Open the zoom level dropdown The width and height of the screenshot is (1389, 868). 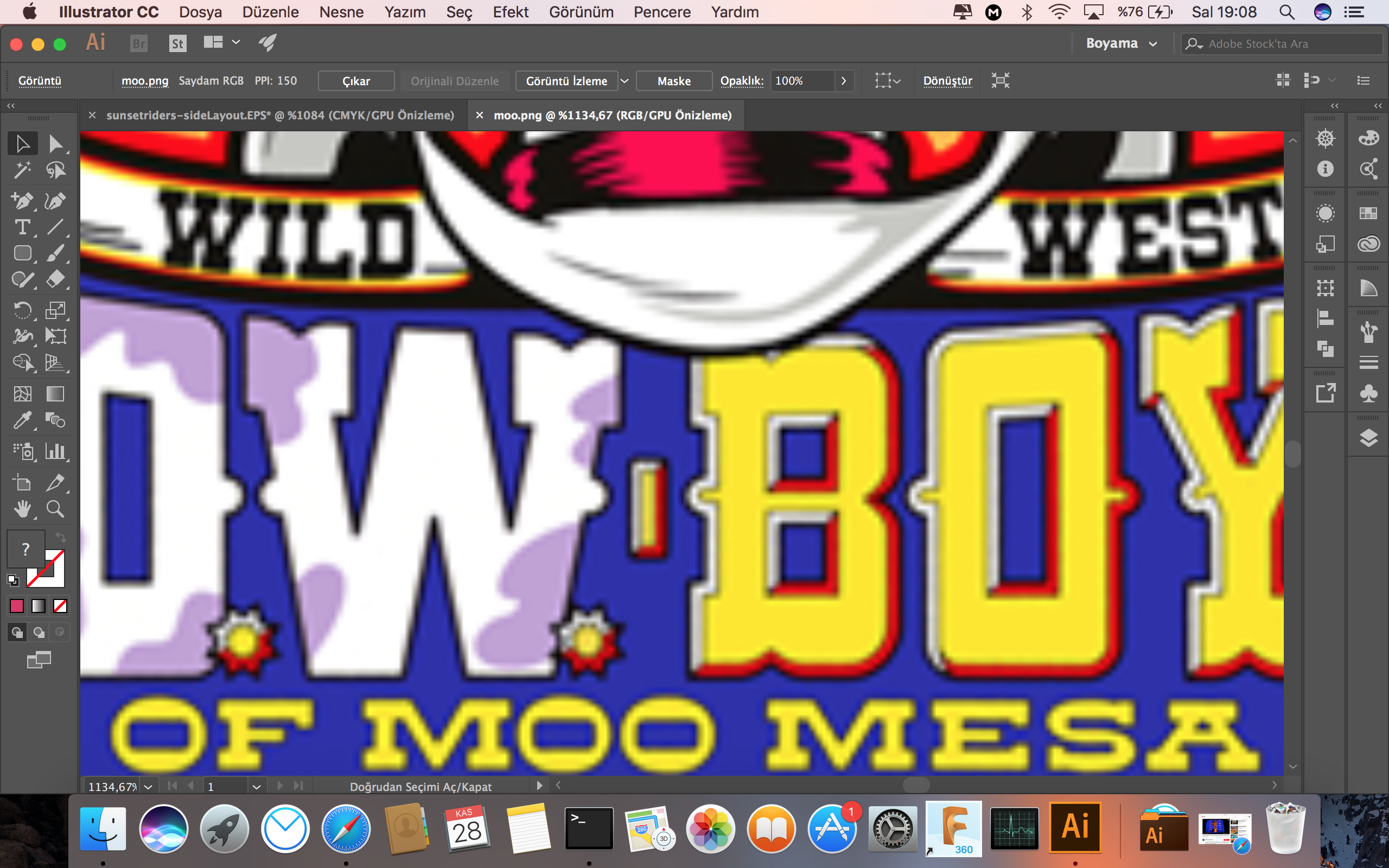(148, 787)
